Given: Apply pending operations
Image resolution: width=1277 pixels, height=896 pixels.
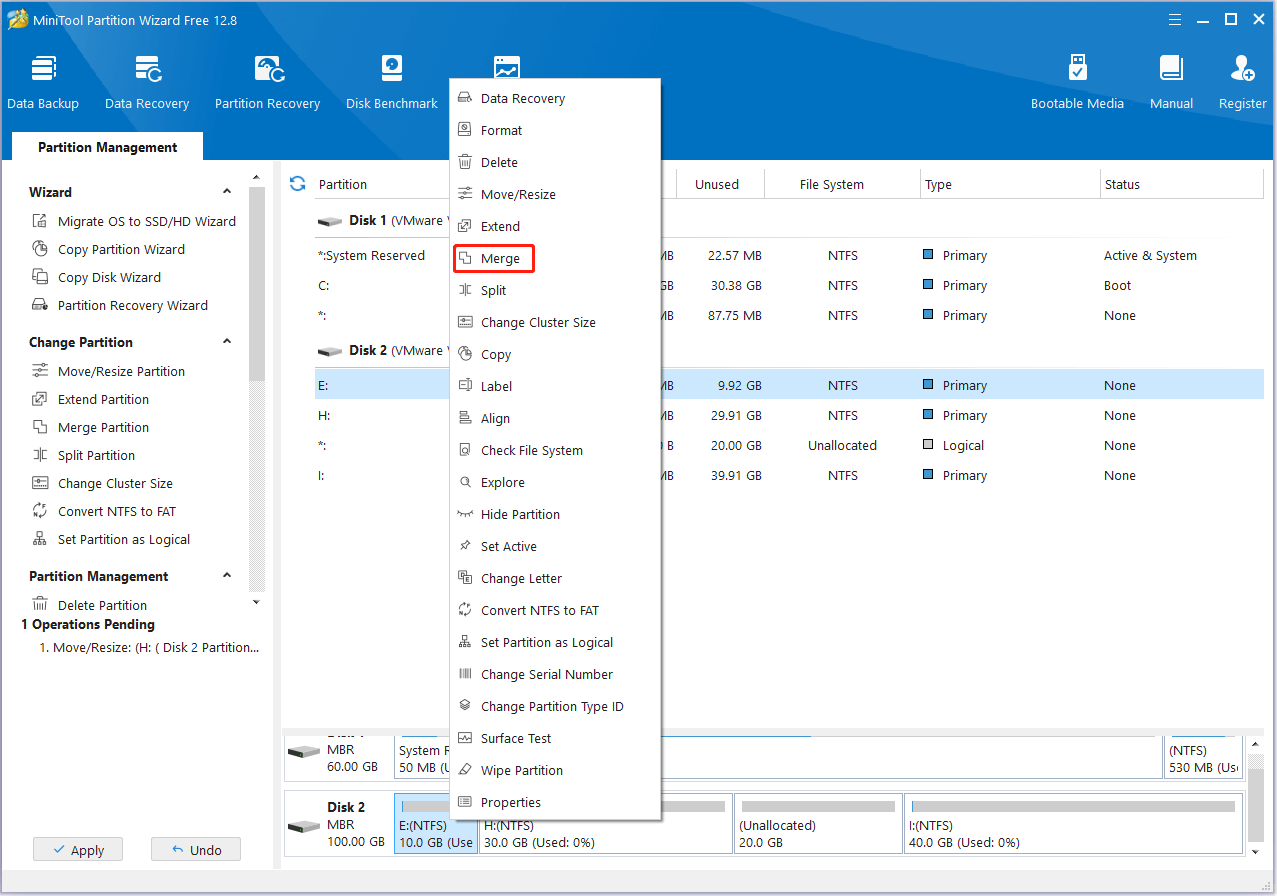Looking at the screenshot, I should click(x=77, y=850).
